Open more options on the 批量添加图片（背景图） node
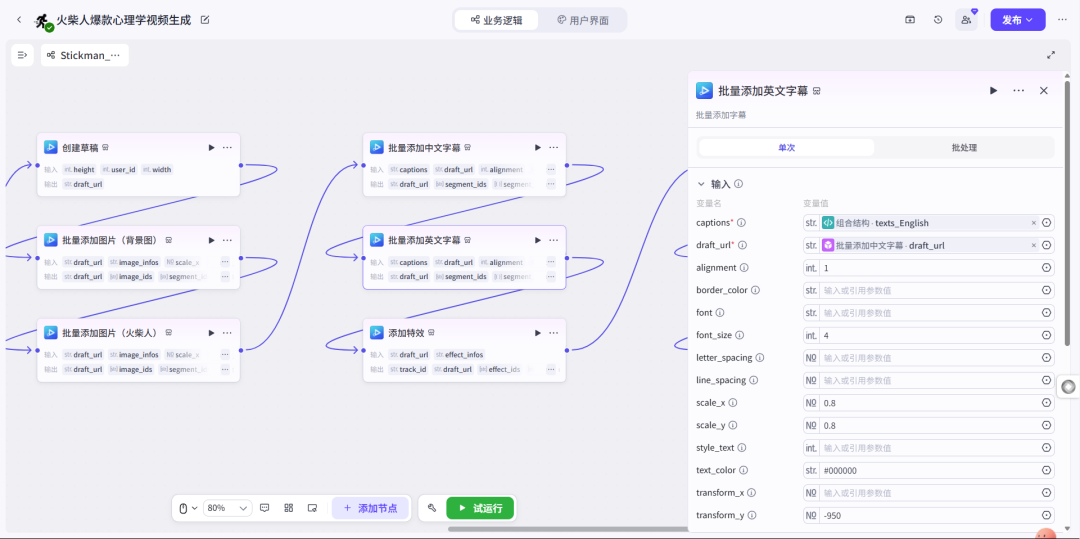 coord(227,240)
